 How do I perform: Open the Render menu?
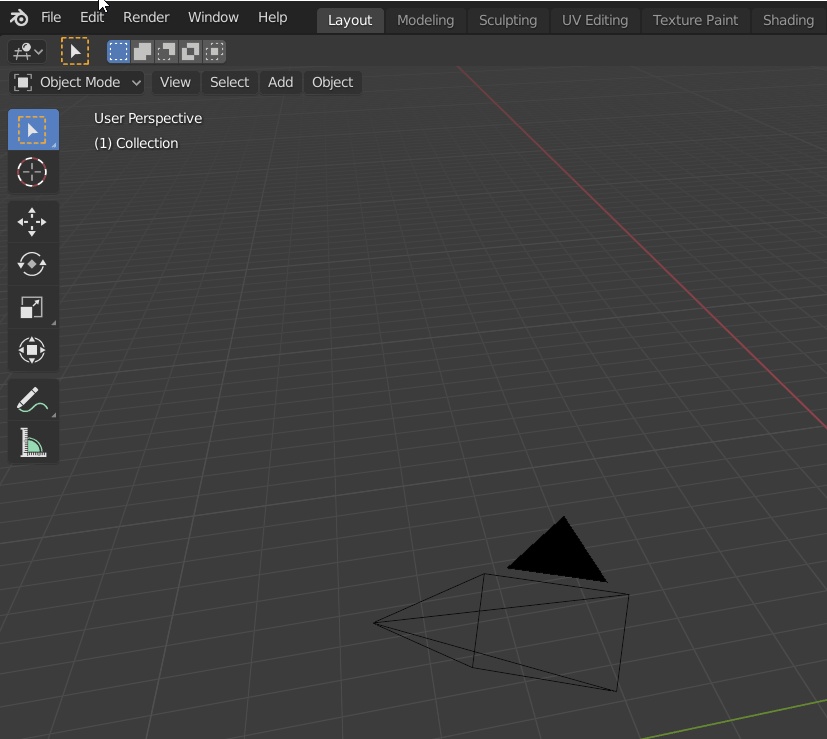[x=146, y=17]
